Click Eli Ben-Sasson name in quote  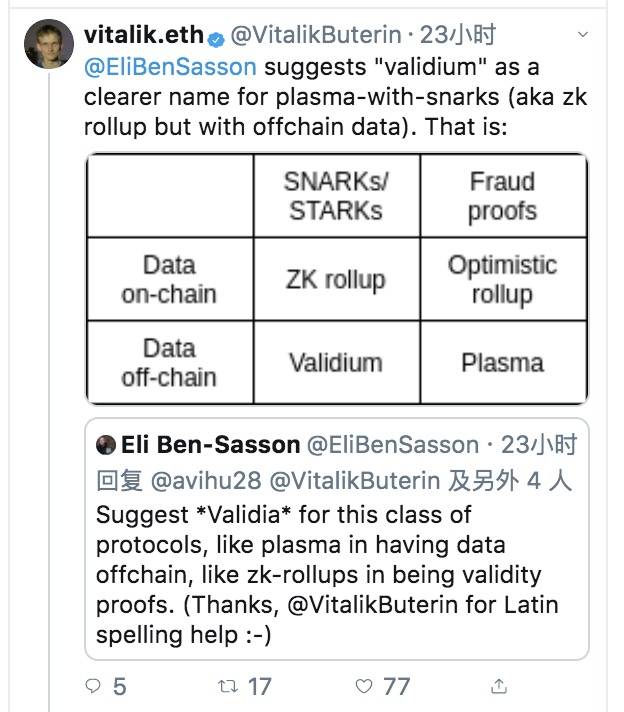[210, 445]
